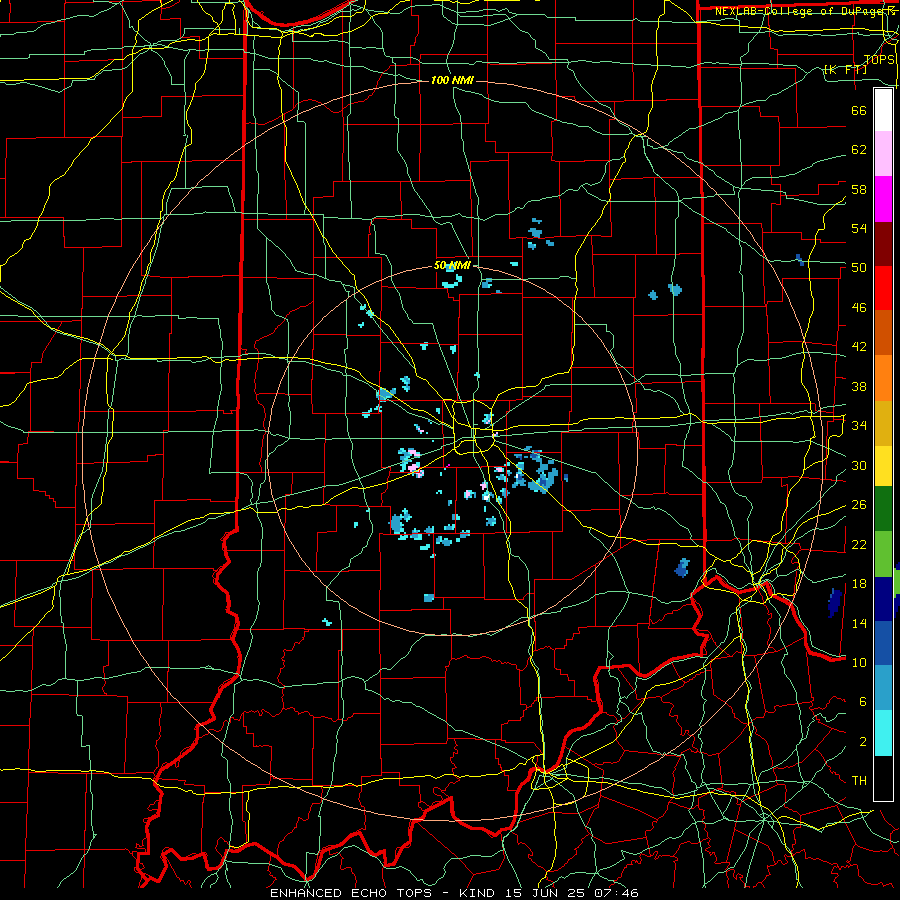Click the 'TOPS' legend heading

click(x=879, y=59)
